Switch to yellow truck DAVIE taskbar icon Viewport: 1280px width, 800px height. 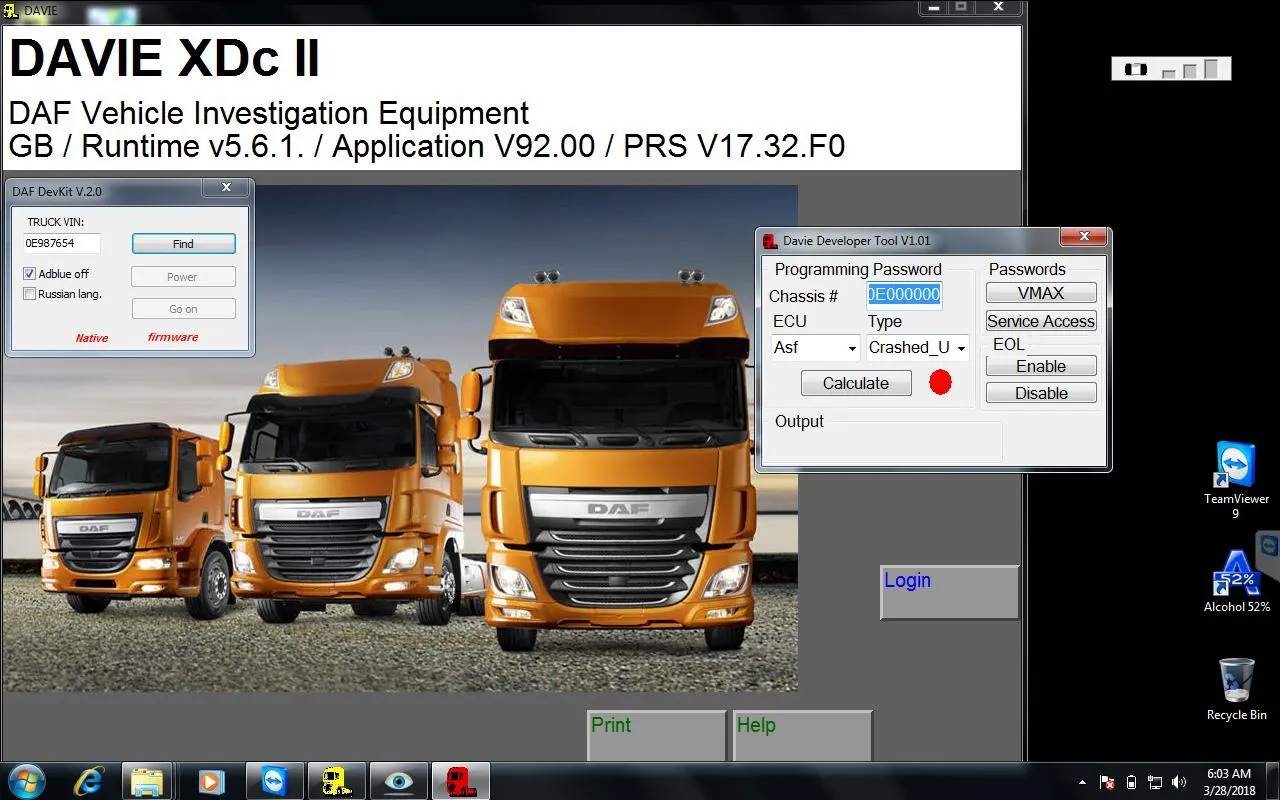[x=336, y=780]
